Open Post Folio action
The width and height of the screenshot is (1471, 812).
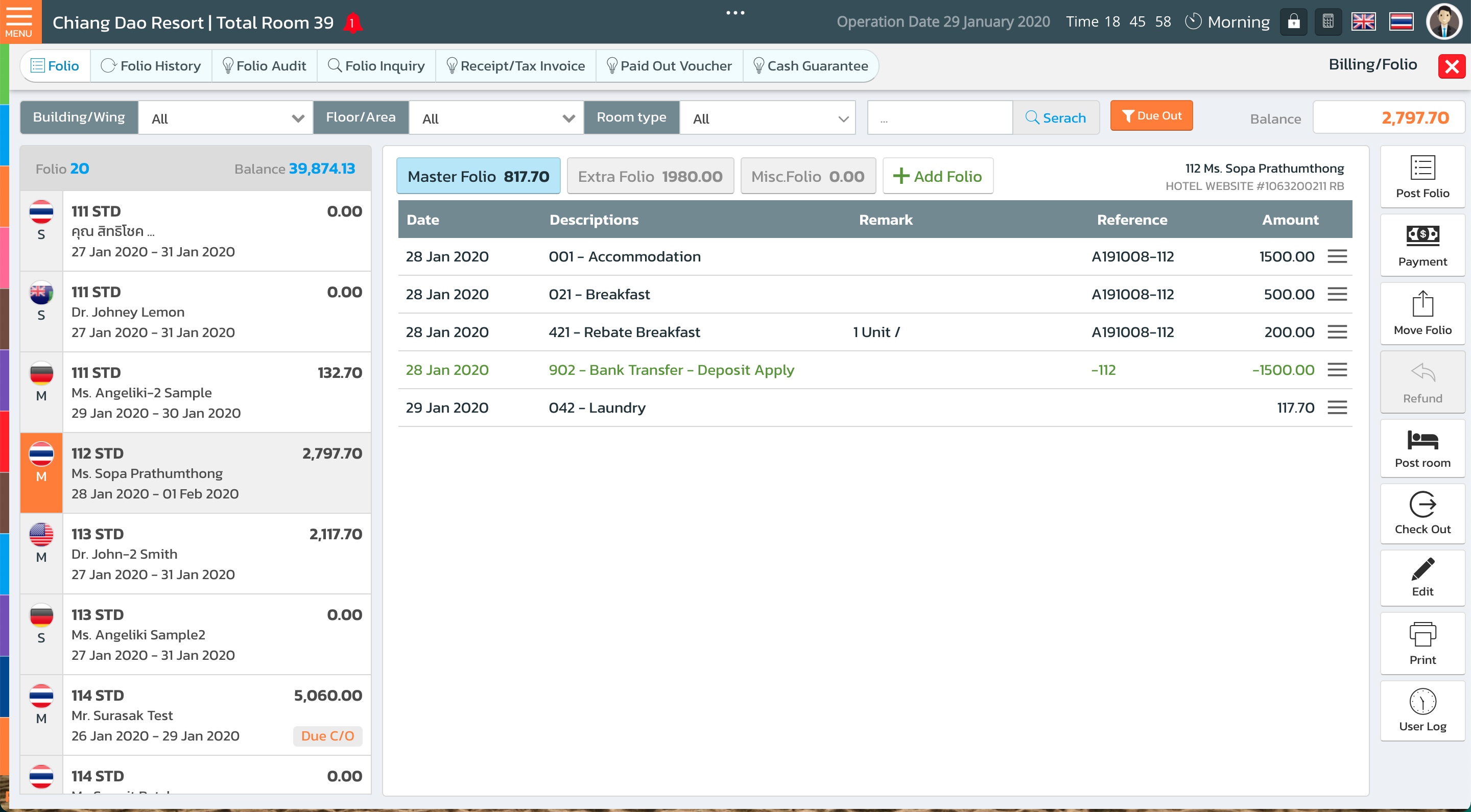1422,177
